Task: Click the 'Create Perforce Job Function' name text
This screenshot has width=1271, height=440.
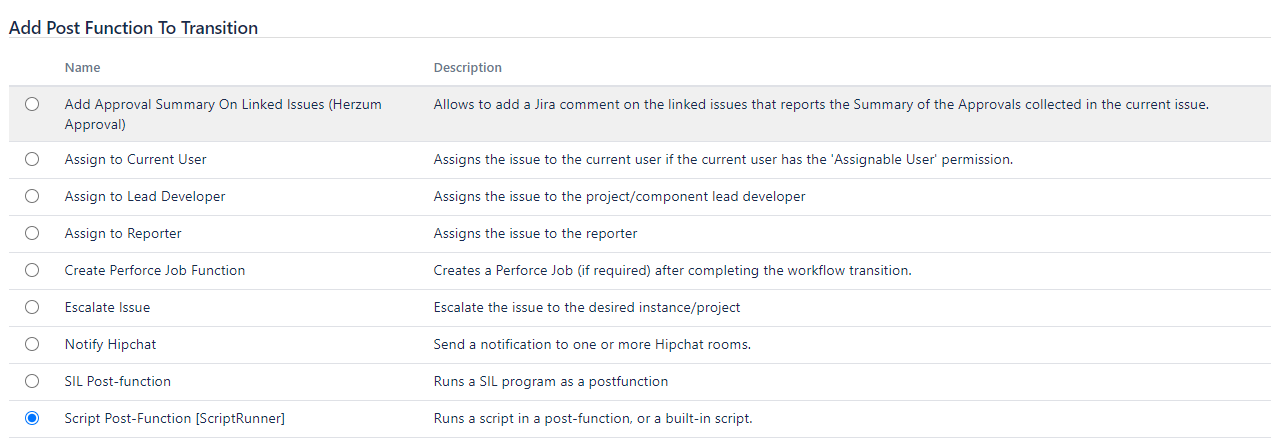Action: pyautogui.click(x=154, y=270)
